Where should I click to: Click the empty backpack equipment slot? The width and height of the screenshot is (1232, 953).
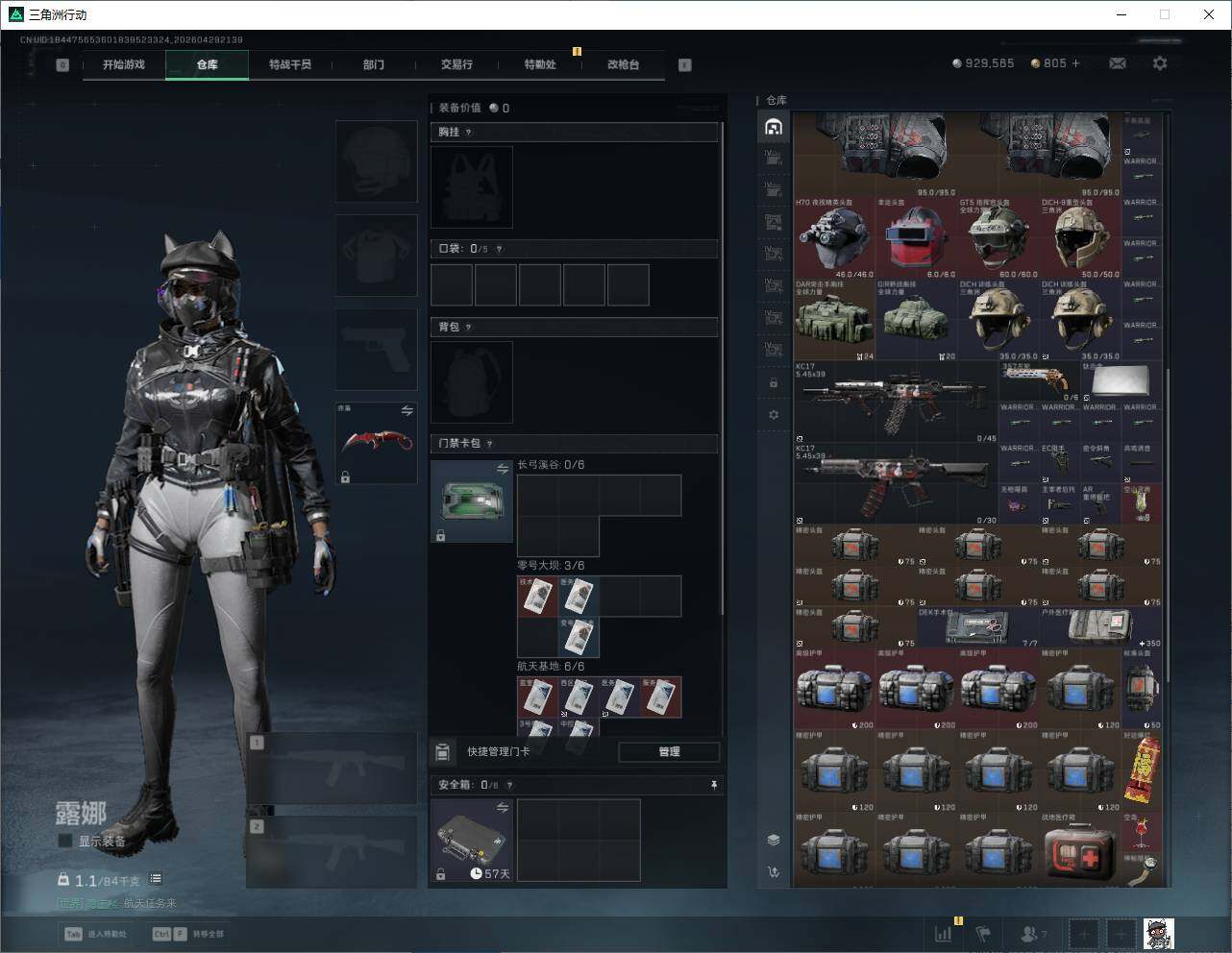(x=472, y=381)
